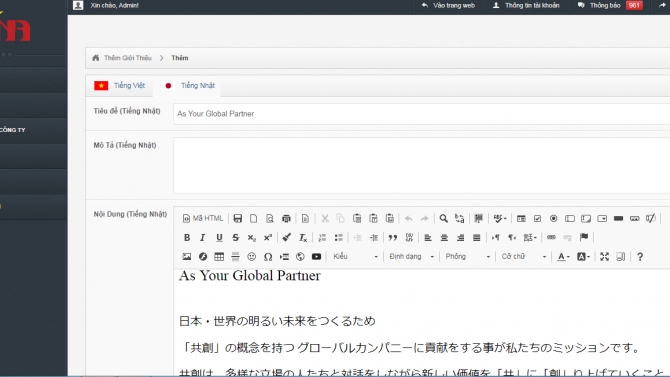This screenshot has height=377, width=670.
Task: Click the Select All icon
Action: click(x=479, y=218)
